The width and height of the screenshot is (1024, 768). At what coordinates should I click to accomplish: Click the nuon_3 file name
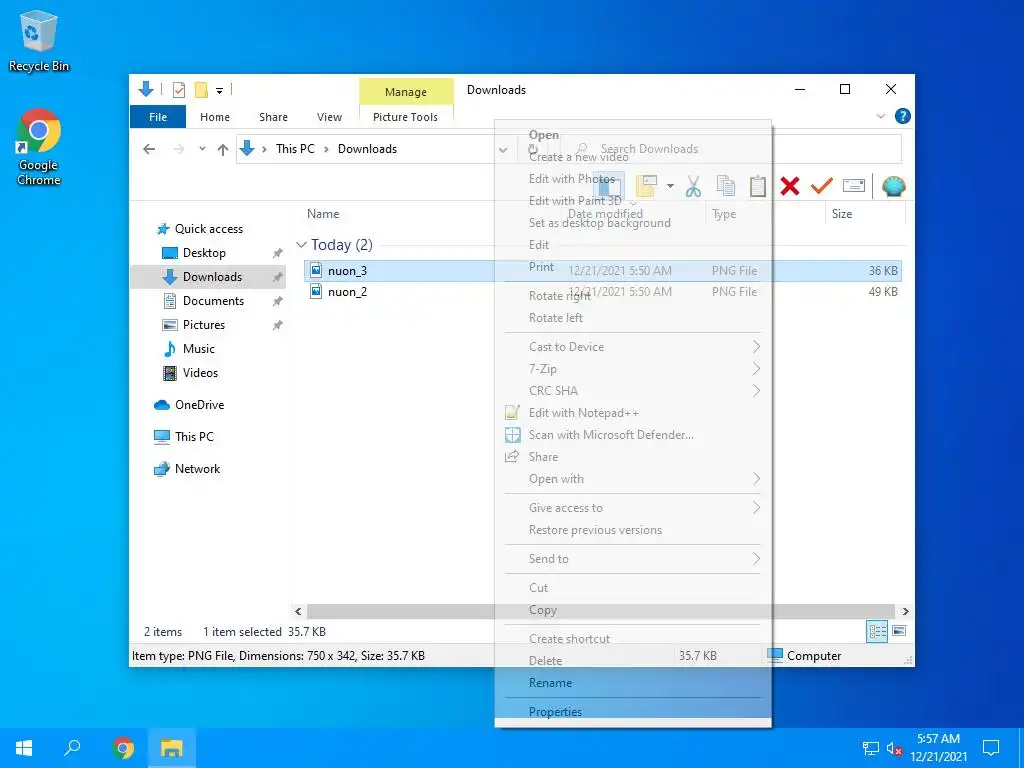tap(347, 271)
